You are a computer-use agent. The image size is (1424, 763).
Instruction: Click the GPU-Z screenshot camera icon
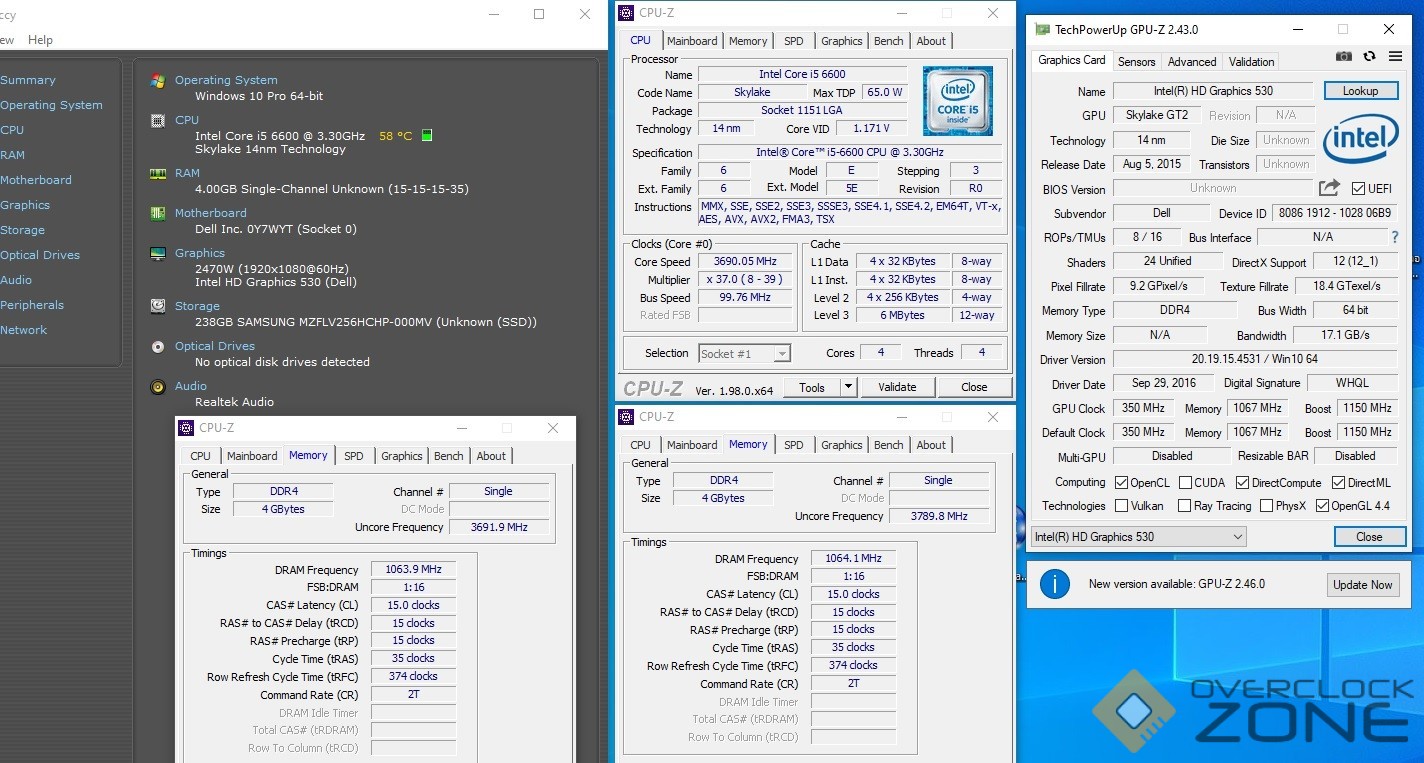[x=1345, y=57]
